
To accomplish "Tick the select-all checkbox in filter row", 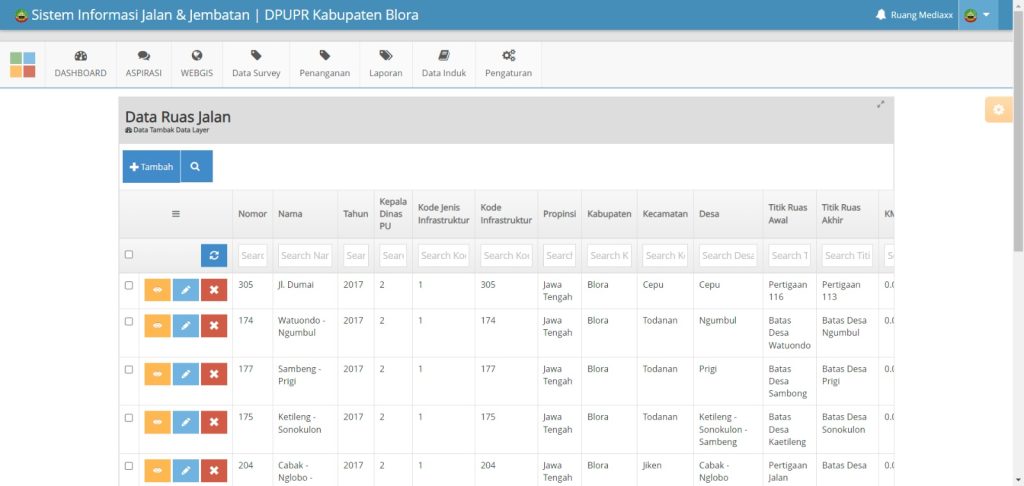I will pos(129,255).
